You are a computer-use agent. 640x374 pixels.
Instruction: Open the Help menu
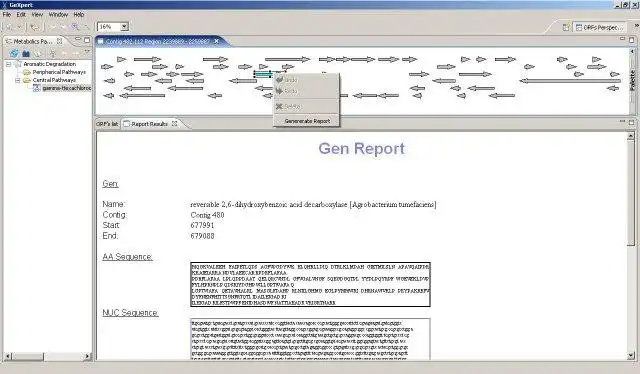[79, 14]
